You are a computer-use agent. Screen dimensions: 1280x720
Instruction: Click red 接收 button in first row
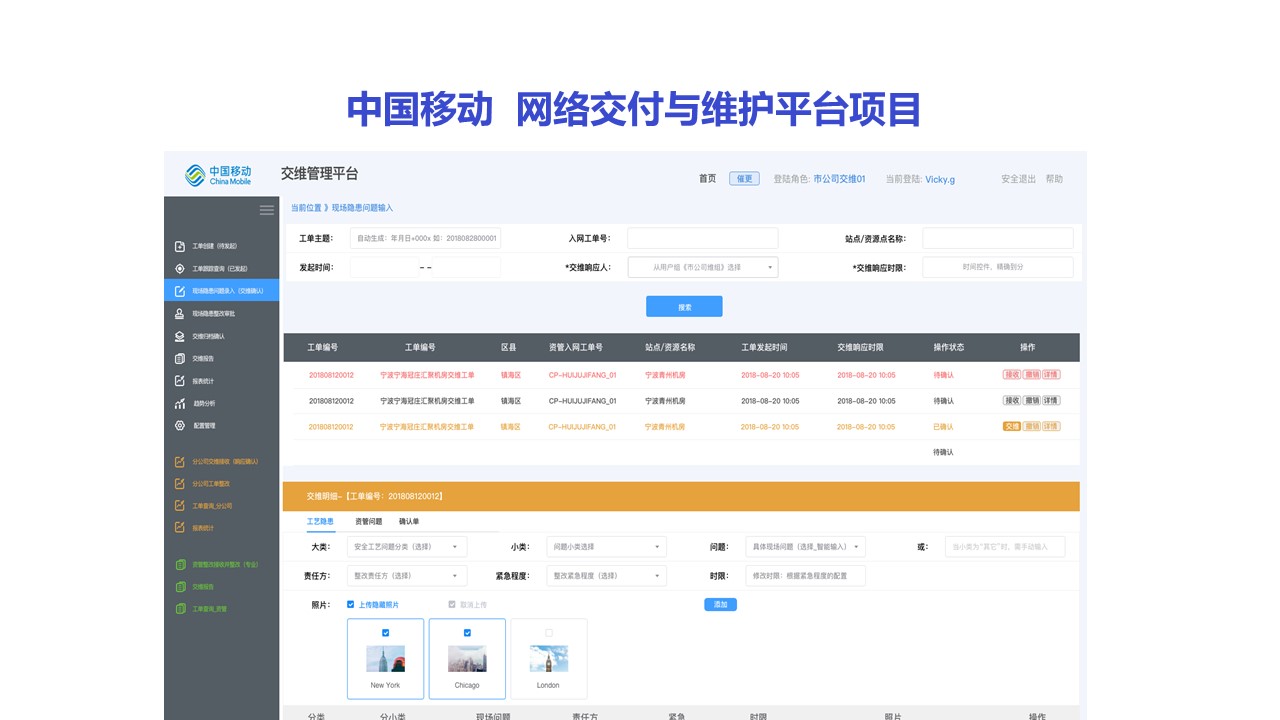coord(1012,375)
